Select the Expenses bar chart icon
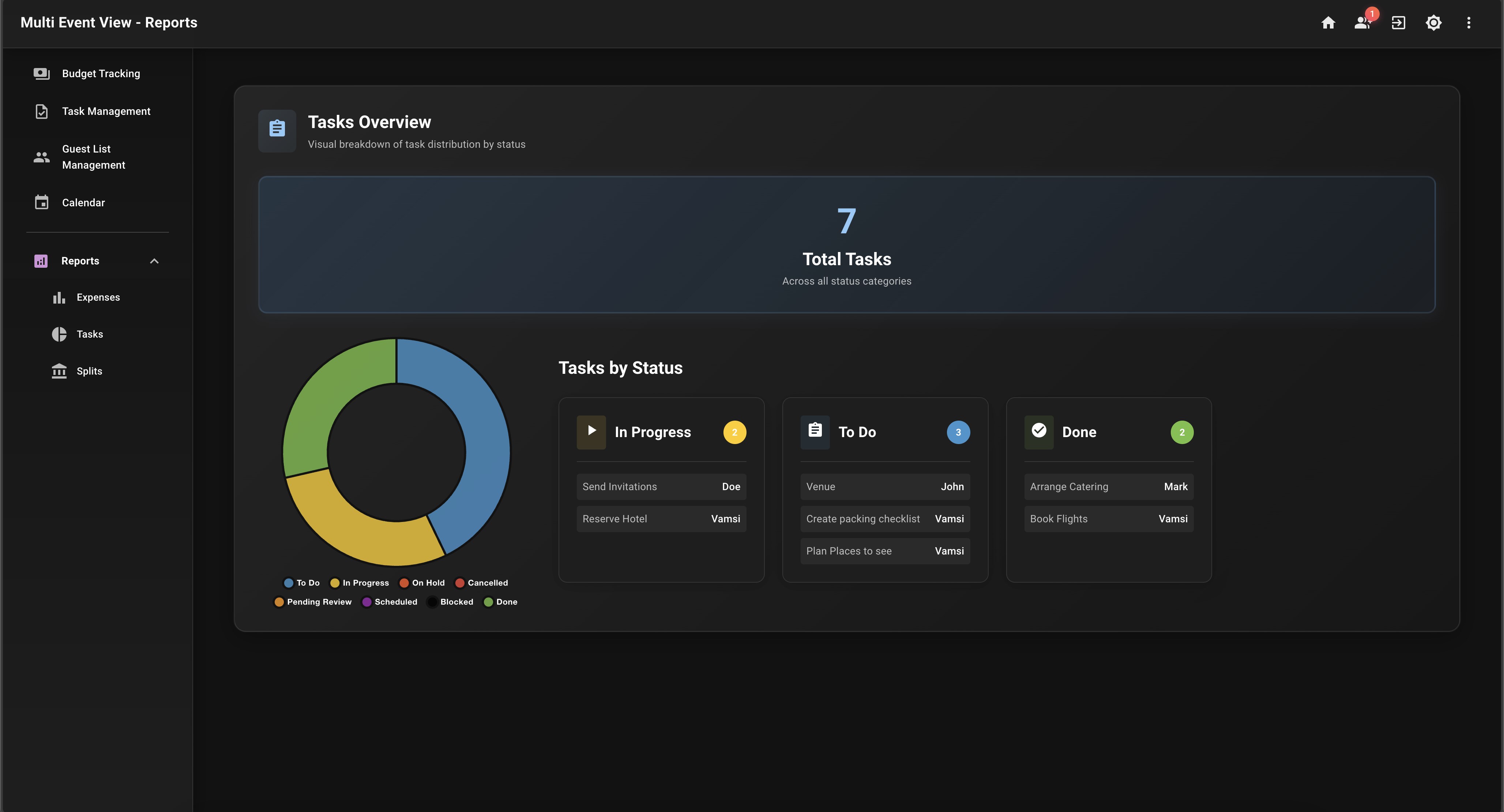The width and height of the screenshot is (1504, 812). pyautogui.click(x=59, y=298)
